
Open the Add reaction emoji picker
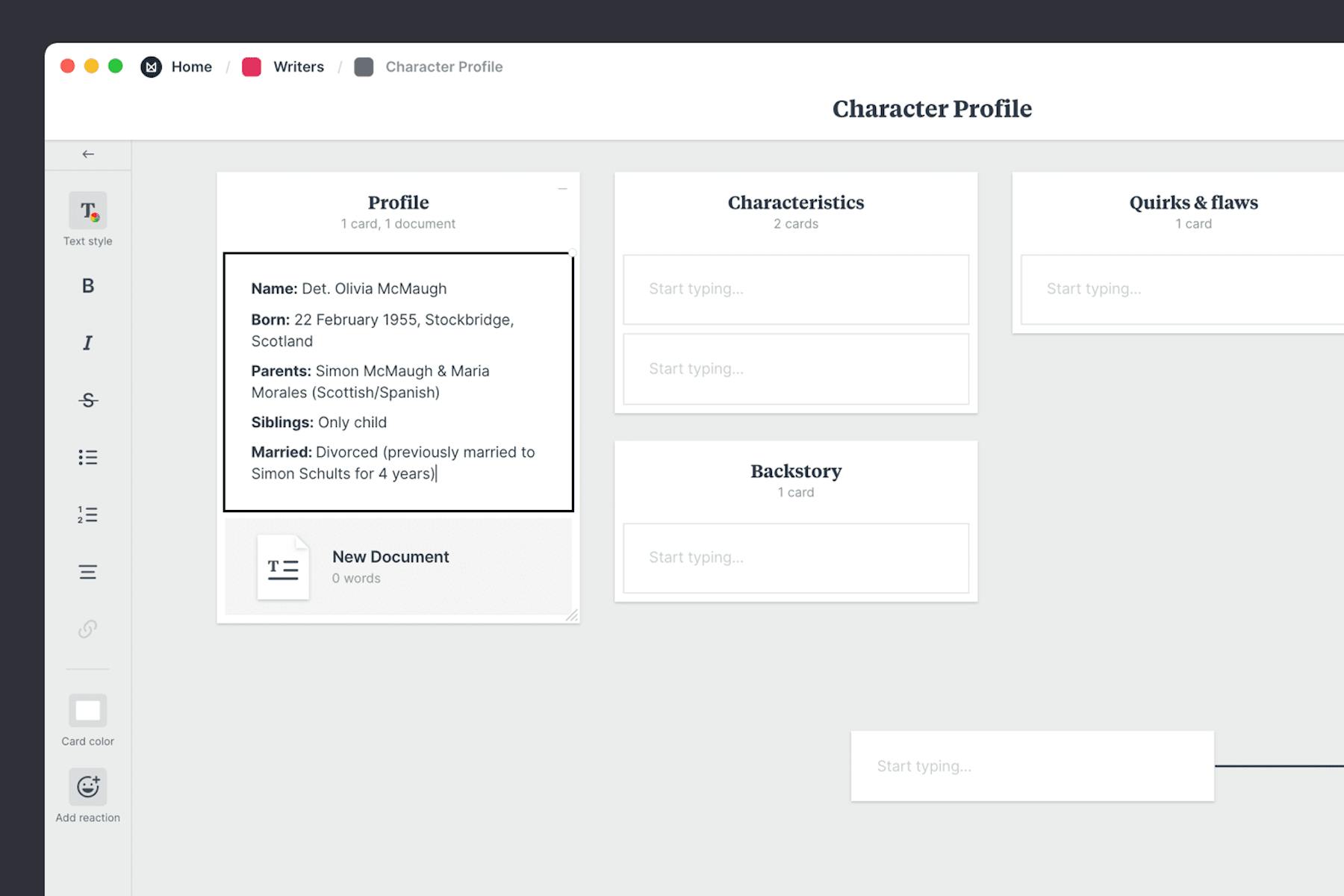click(x=87, y=786)
